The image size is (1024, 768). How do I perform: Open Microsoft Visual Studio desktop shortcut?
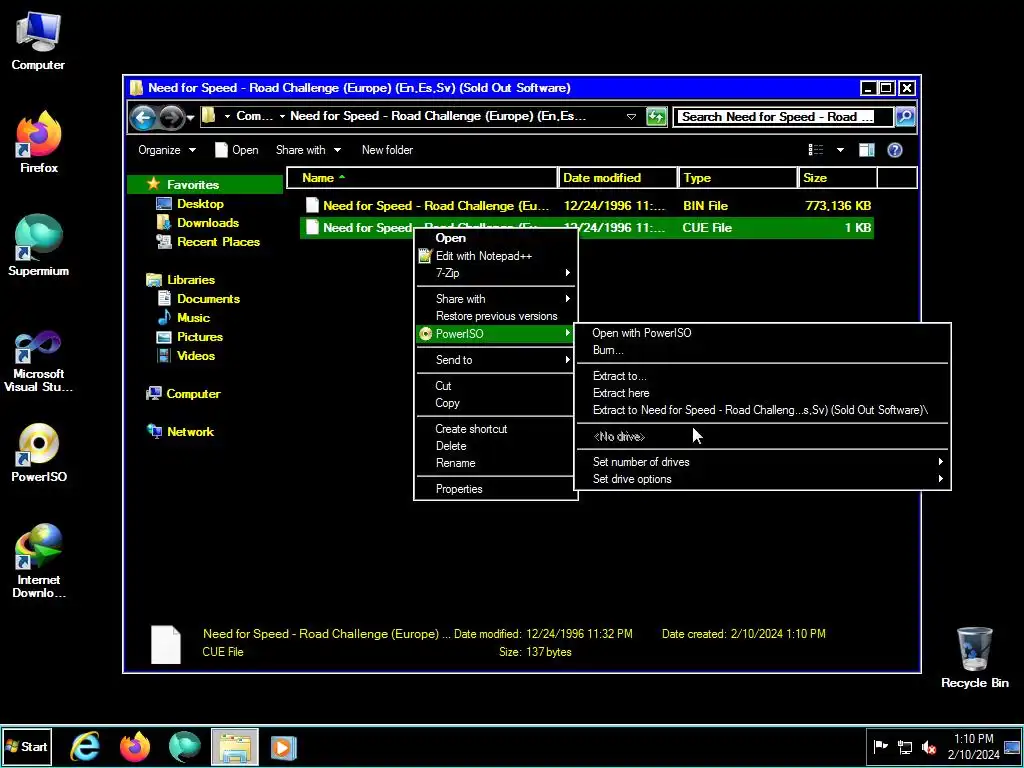(39, 361)
